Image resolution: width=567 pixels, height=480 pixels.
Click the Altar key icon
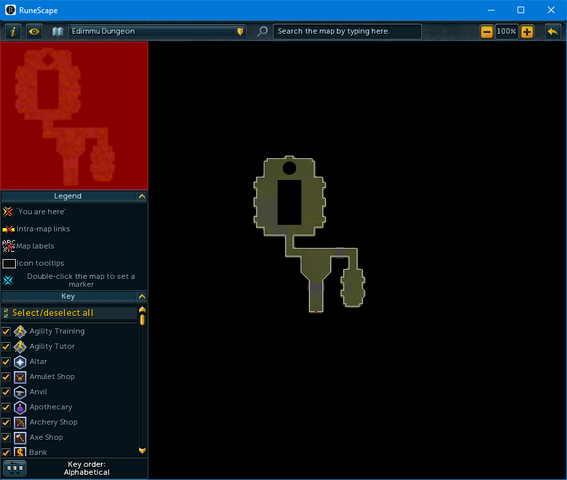pos(20,362)
